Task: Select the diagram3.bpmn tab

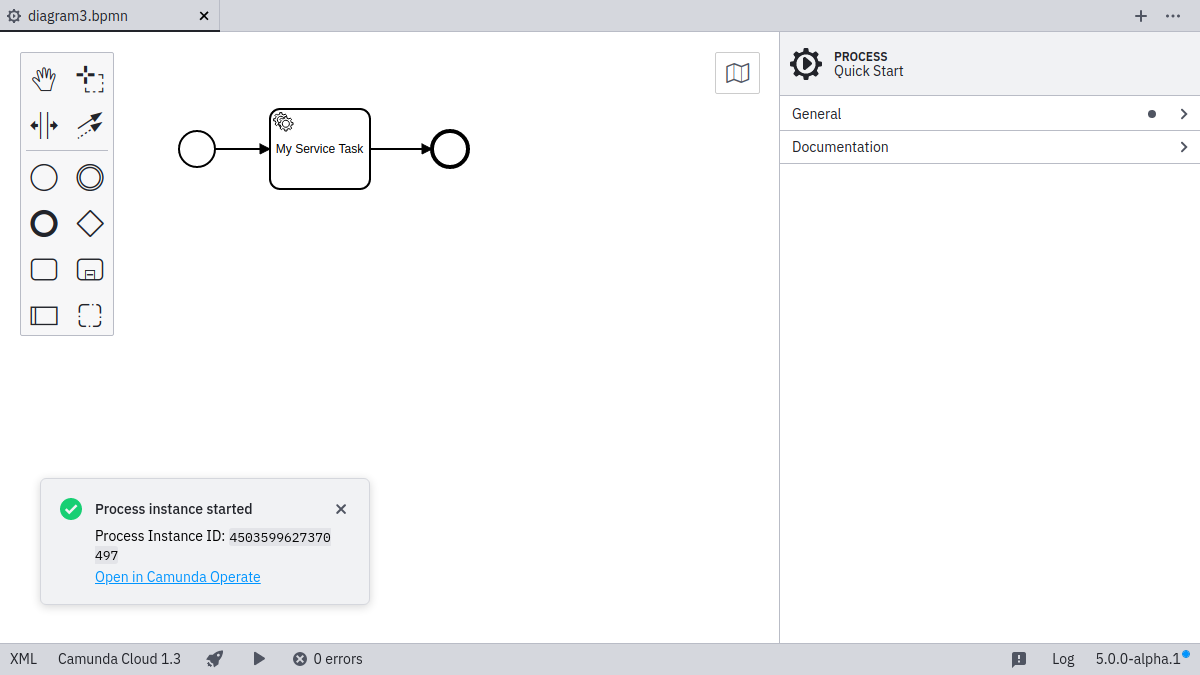Action: [x=78, y=16]
